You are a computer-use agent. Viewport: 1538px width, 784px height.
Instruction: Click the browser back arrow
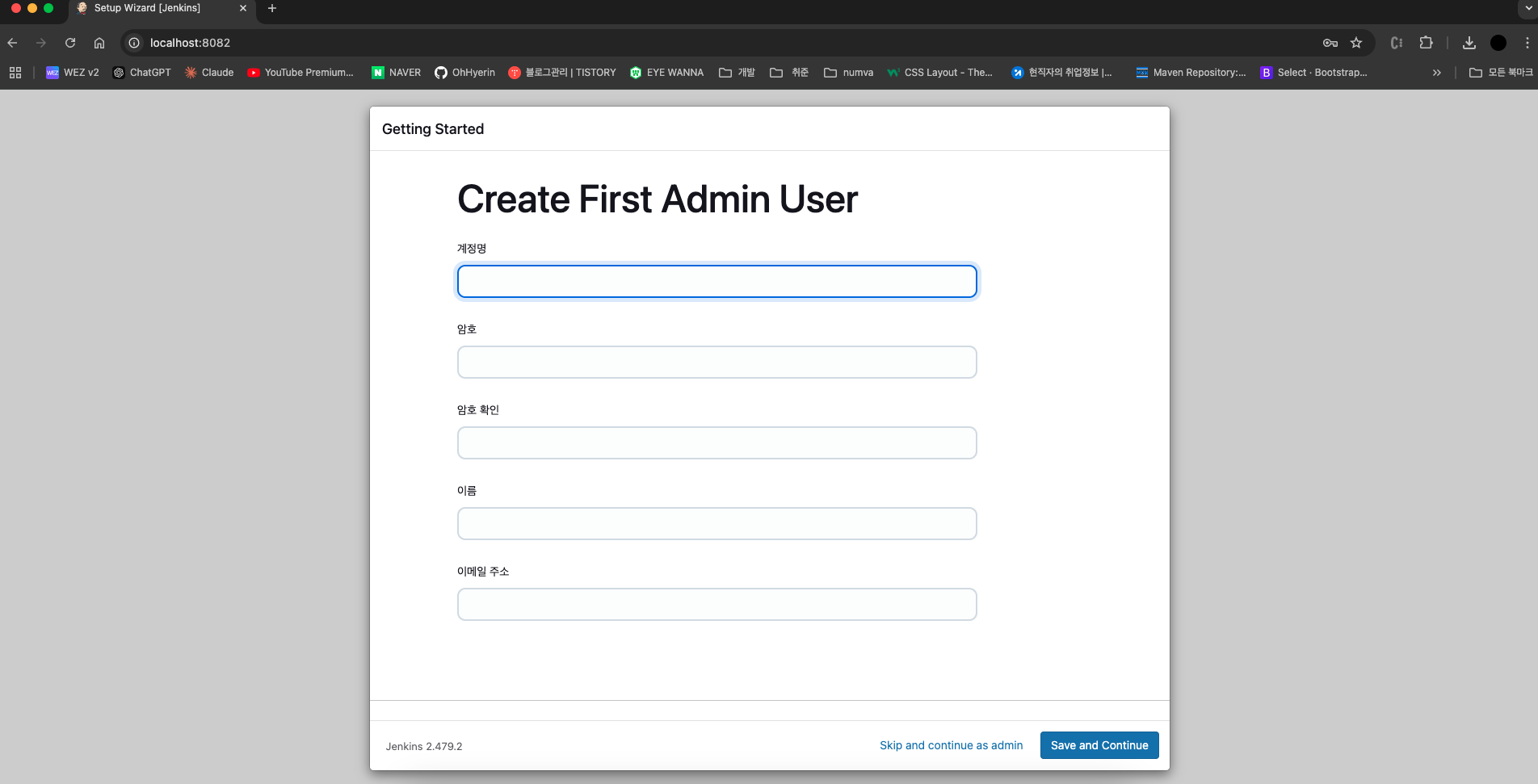(x=12, y=43)
